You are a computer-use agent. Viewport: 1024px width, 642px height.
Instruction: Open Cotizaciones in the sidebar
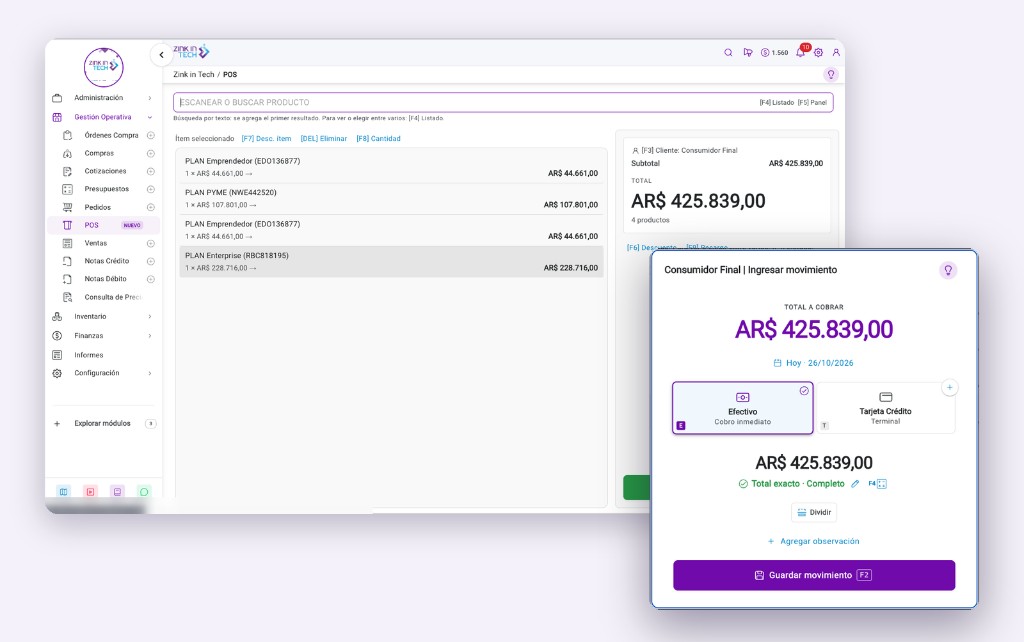tap(105, 171)
